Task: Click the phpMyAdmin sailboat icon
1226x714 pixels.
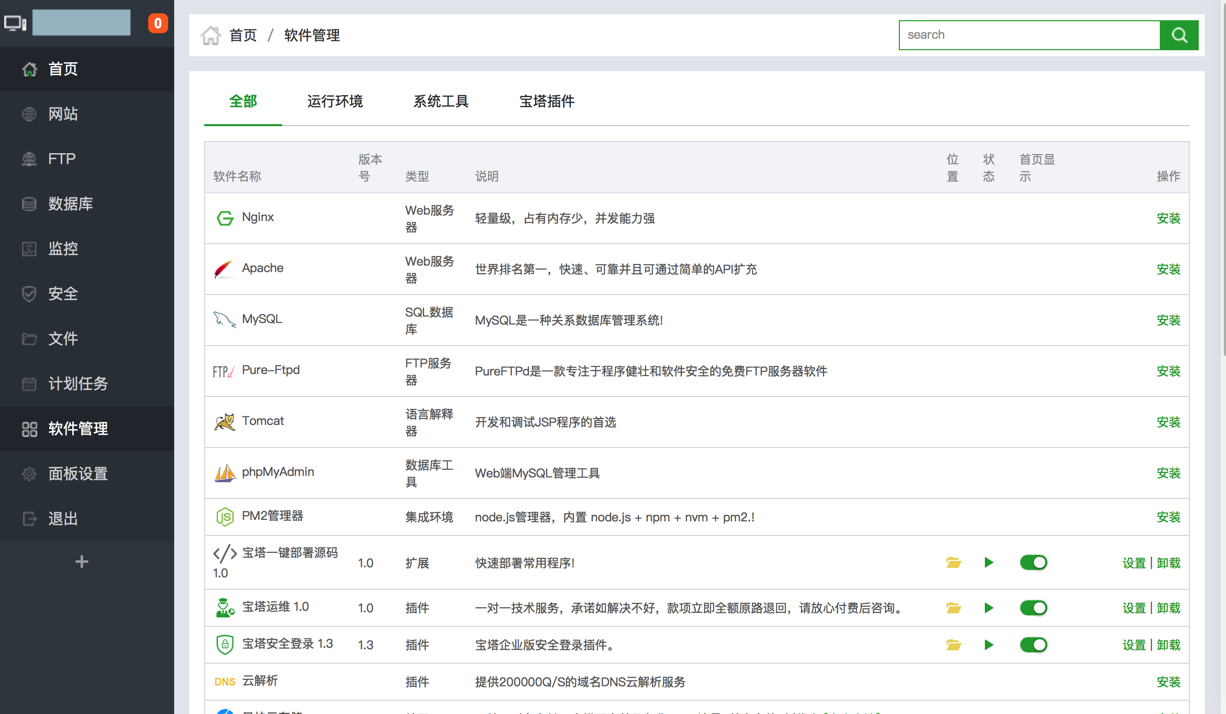Action: tap(224, 473)
